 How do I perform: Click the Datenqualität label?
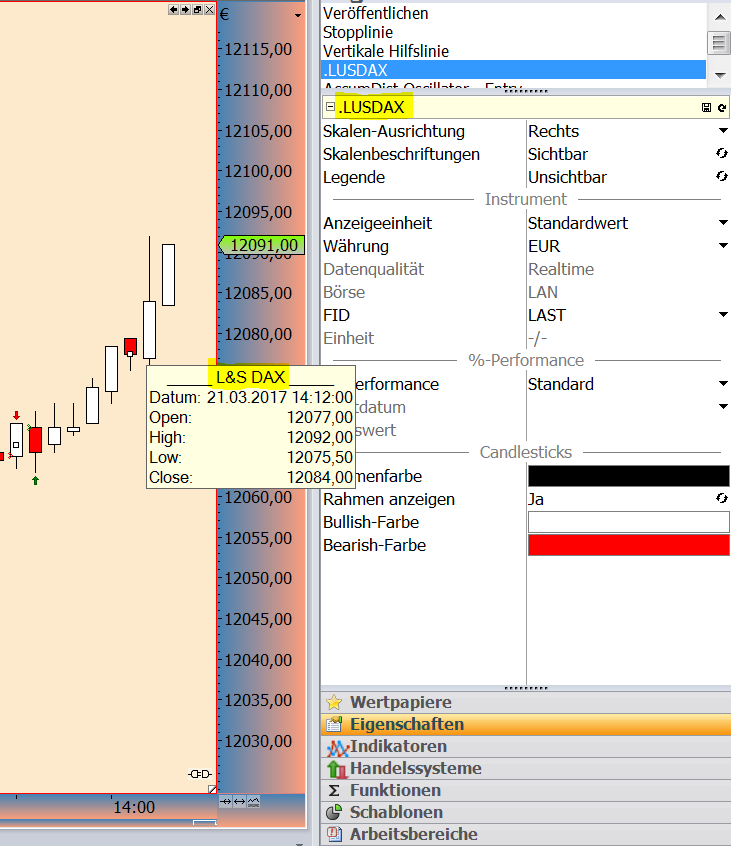click(x=373, y=269)
